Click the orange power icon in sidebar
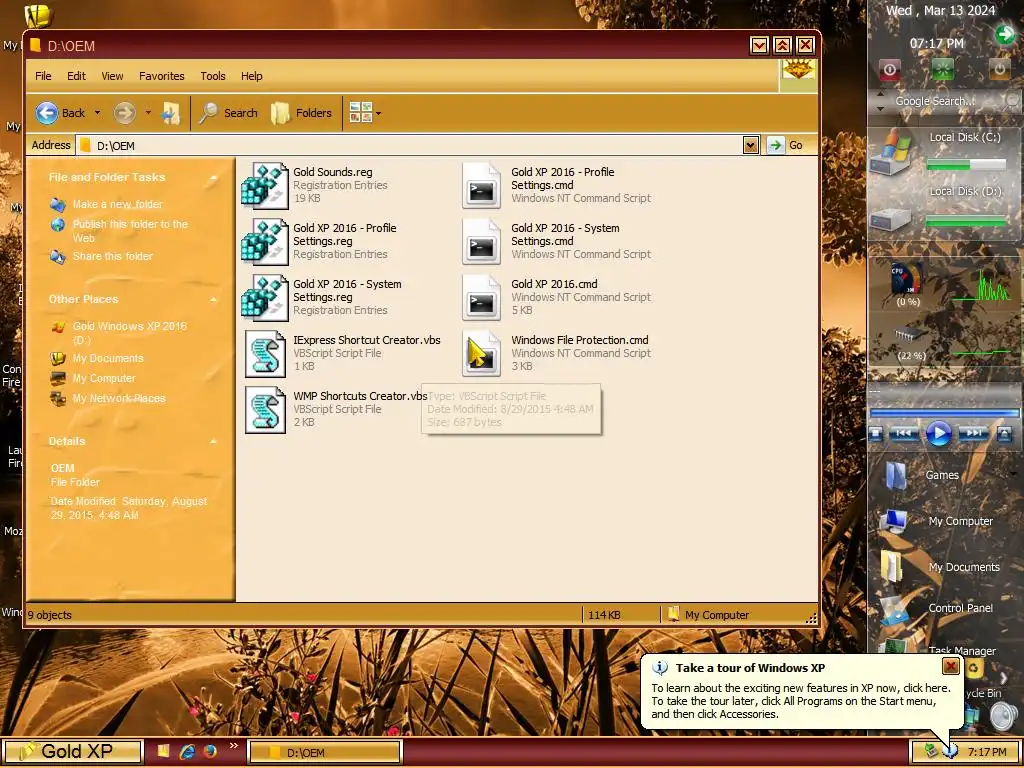 [999, 68]
